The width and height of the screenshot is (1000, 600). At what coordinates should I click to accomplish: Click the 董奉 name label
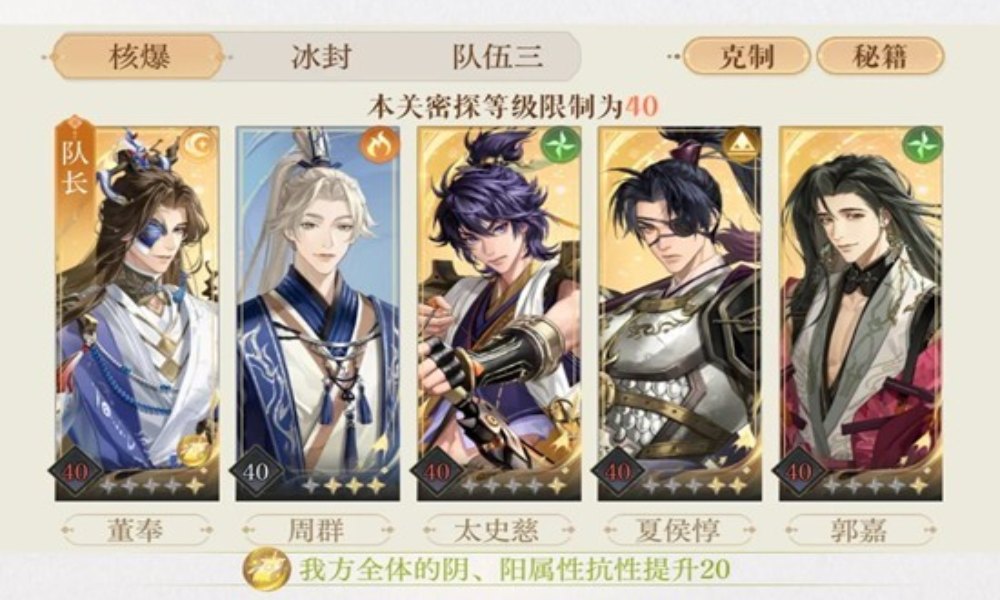coord(136,530)
